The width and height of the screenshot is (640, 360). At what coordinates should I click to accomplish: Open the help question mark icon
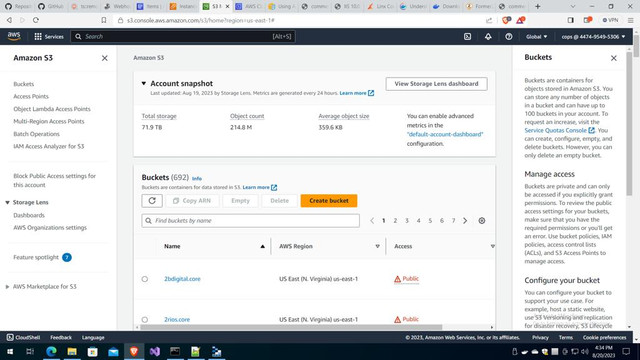pos(509,36)
